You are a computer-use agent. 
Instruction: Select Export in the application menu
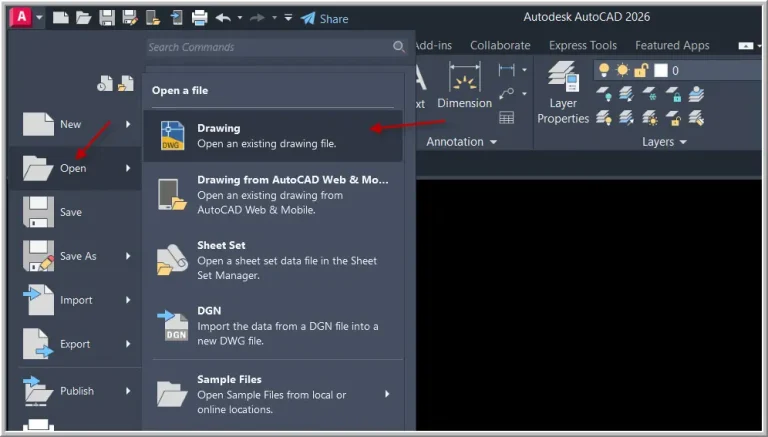click(76, 344)
